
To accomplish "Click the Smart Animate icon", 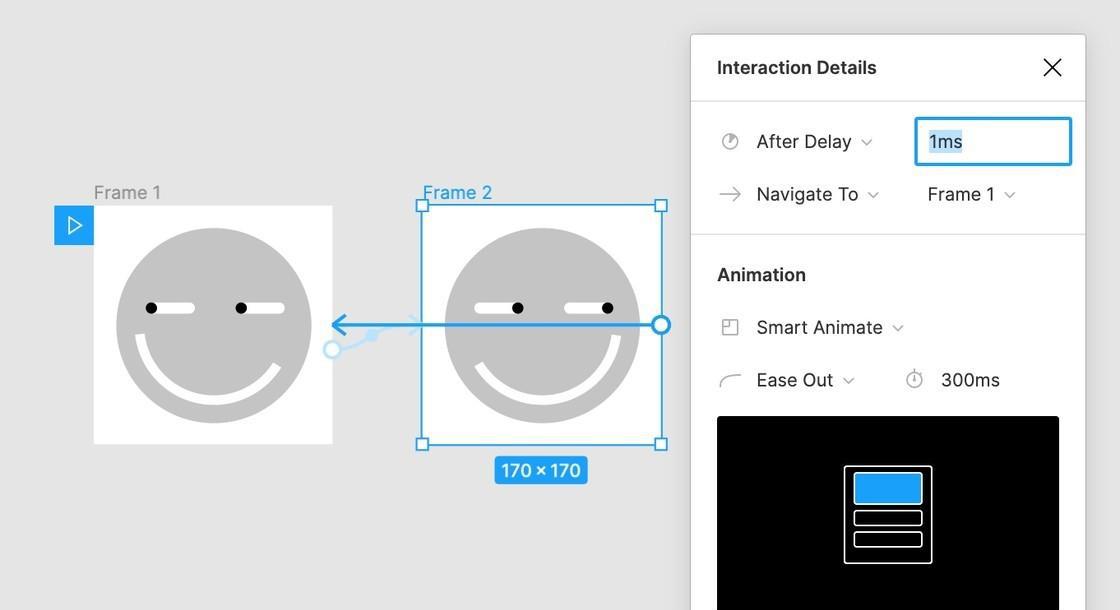I will pos(730,328).
